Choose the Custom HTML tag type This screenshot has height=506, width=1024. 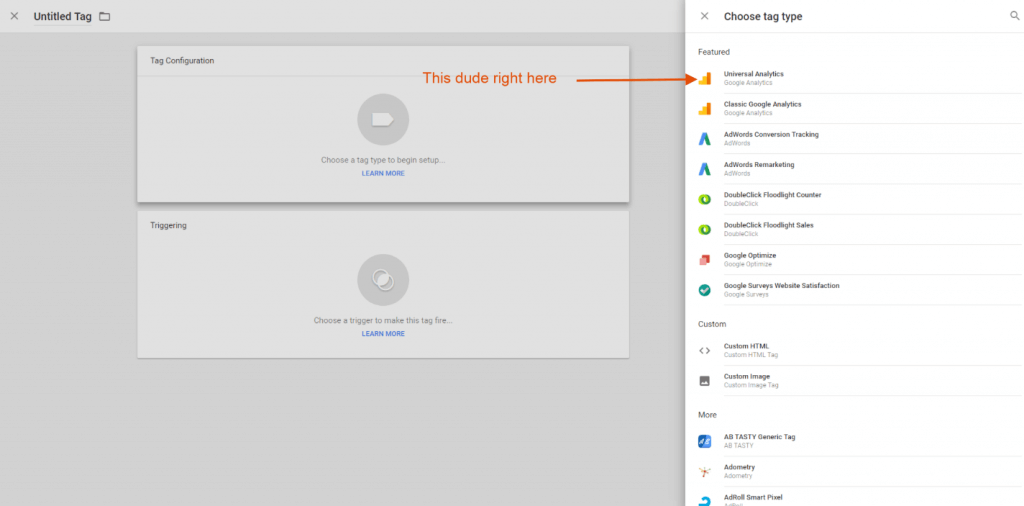coord(859,351)
